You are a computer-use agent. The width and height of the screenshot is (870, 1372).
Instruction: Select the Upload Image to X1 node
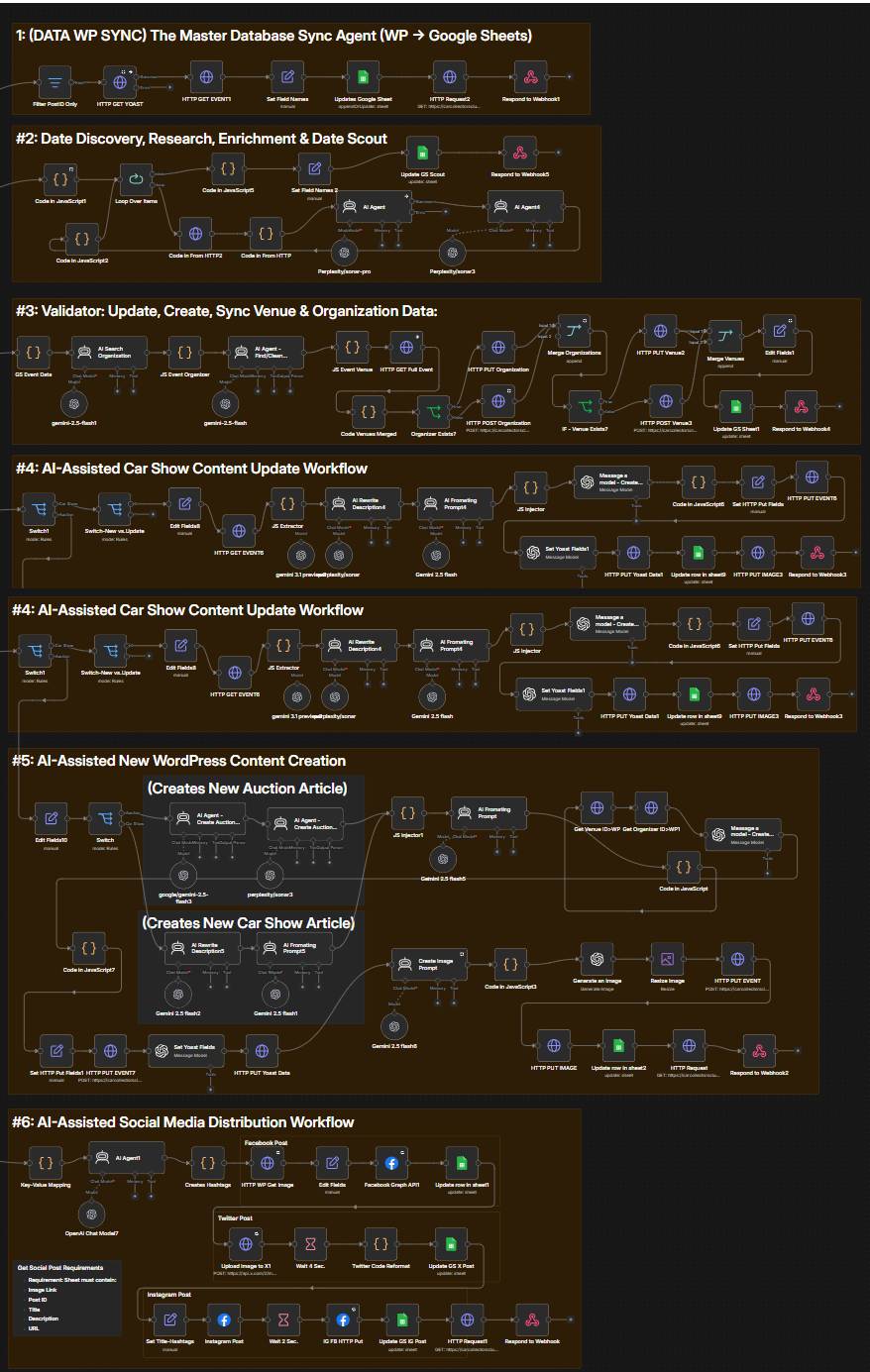point(246,1244)
